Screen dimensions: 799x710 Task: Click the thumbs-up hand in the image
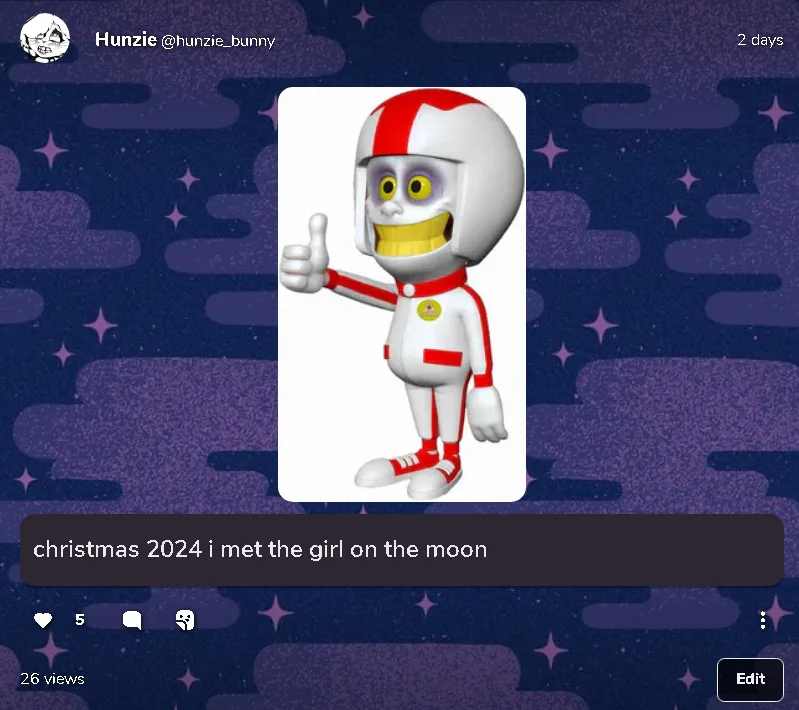tap(305, 255)
